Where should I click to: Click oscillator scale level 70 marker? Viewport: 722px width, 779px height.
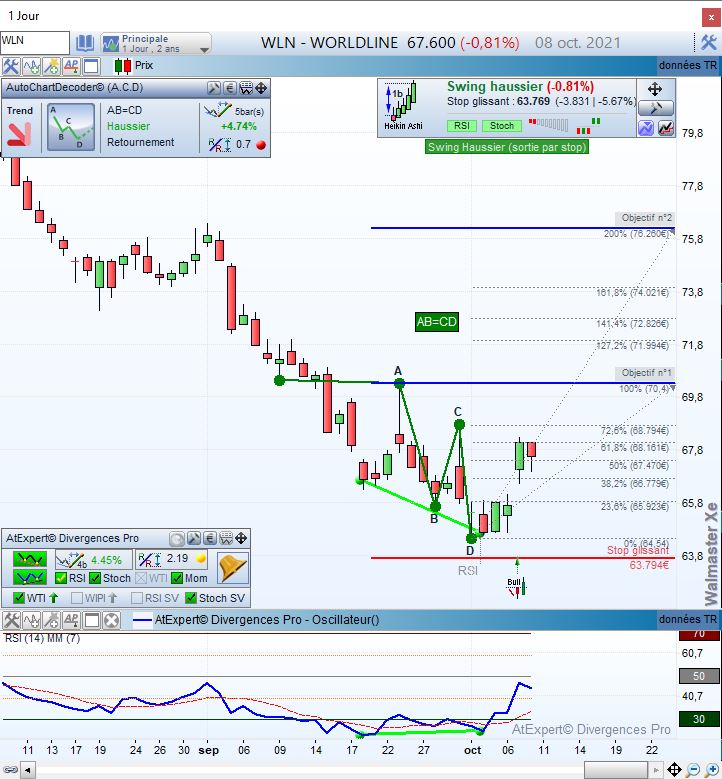699,634
